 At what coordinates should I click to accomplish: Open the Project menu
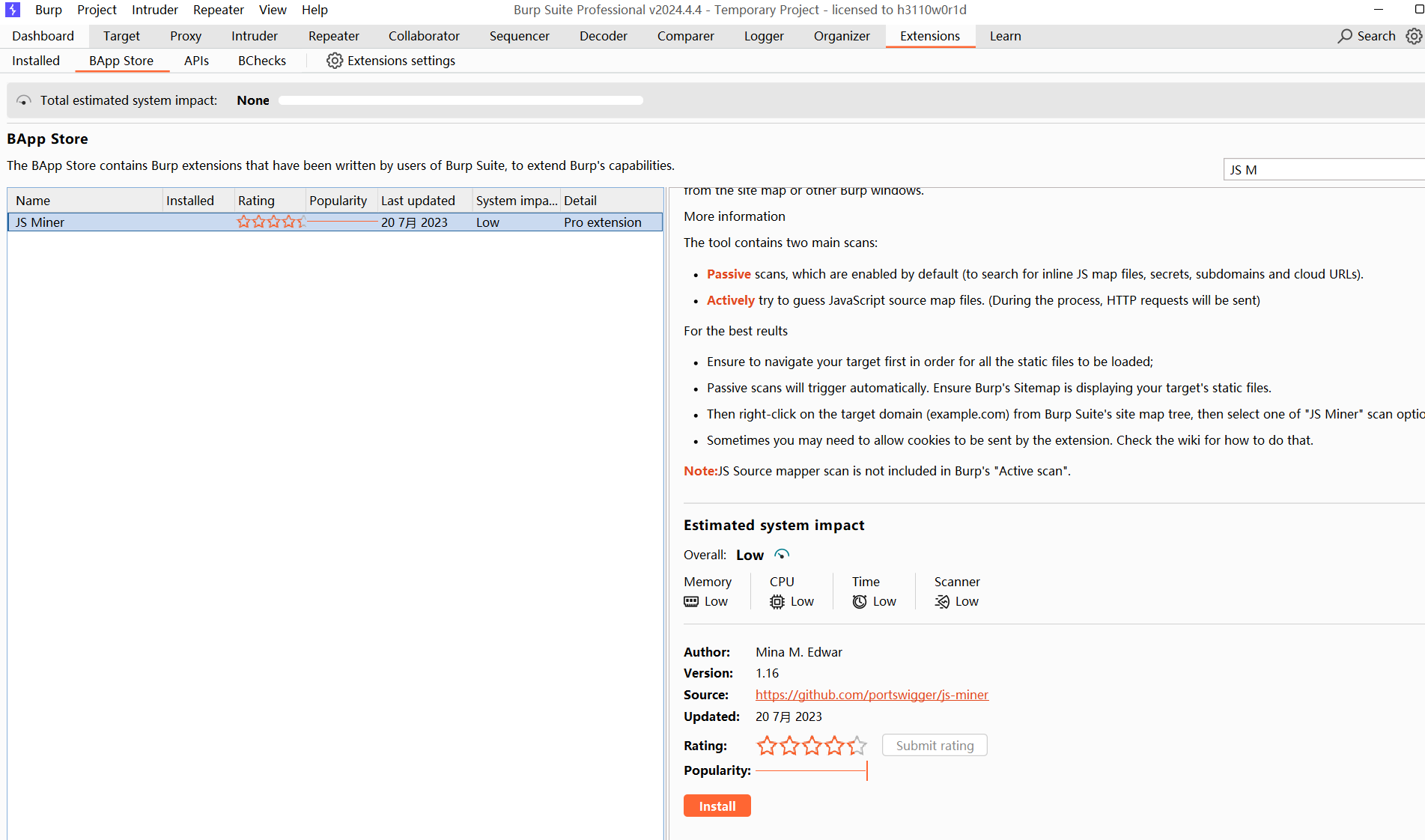coord(97,10)
